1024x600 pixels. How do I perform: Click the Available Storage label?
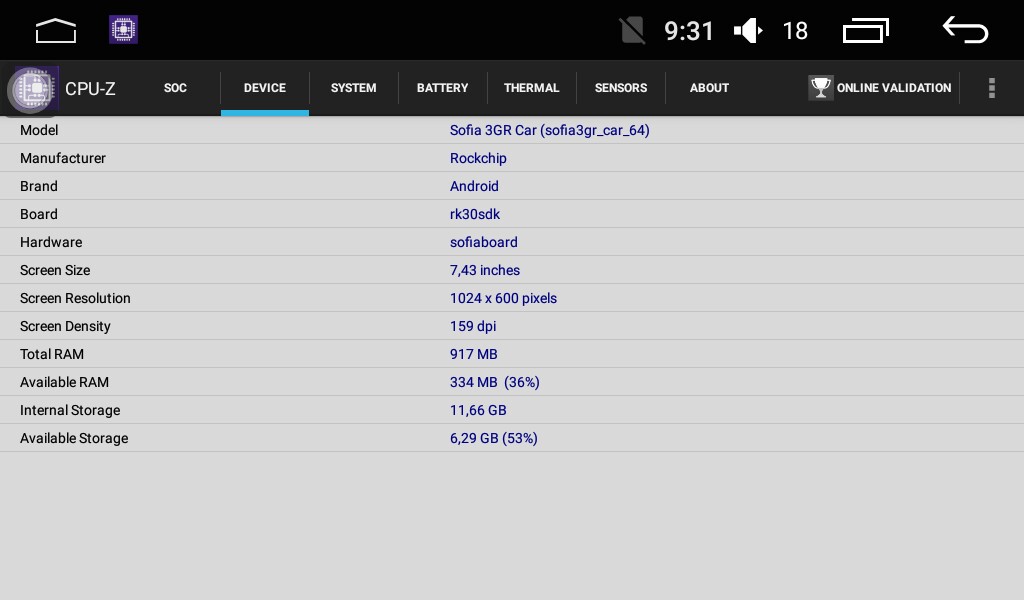click(74, 438)
